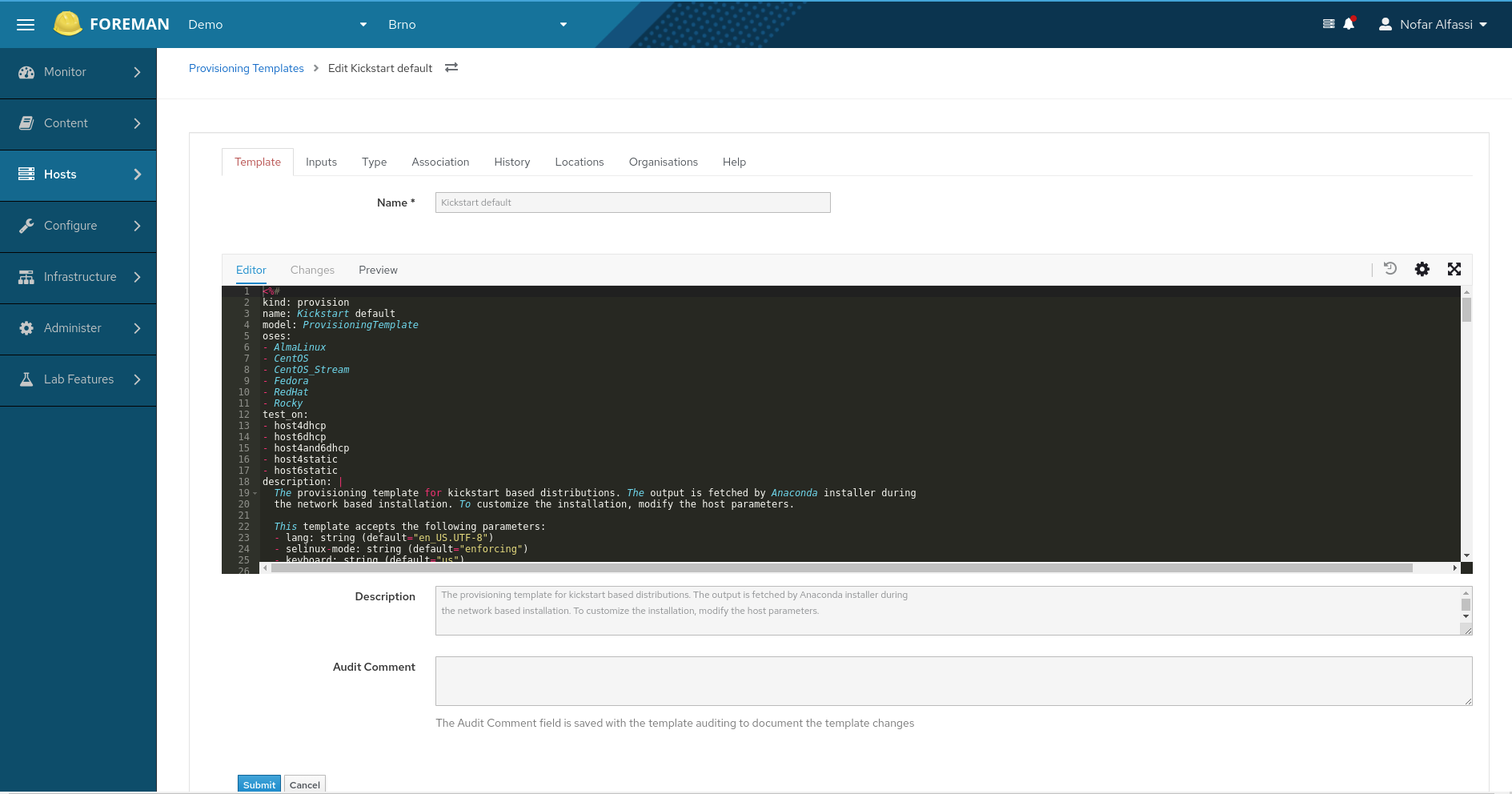Viewport: 1512px width, 794px height.
Task: Switch to the Inputs tab
Action: point(321,162)
